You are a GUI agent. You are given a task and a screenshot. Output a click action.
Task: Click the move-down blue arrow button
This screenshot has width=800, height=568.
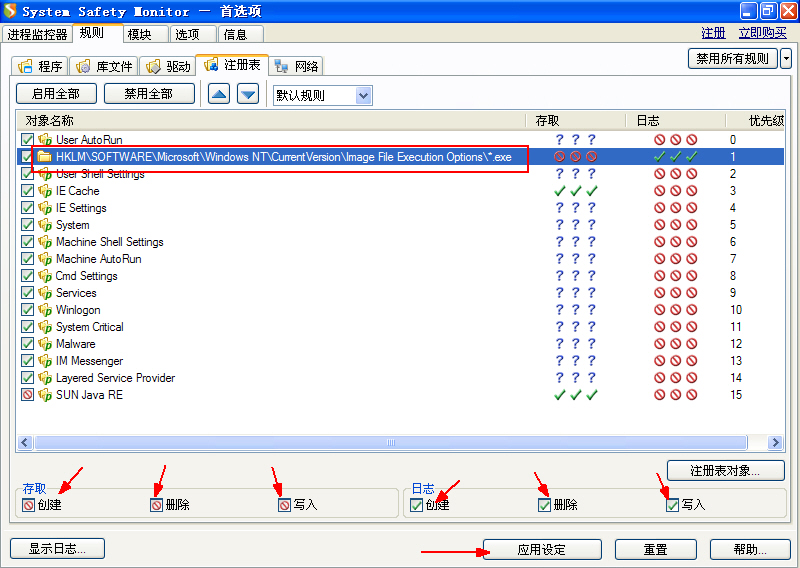(x=248, y=94)
